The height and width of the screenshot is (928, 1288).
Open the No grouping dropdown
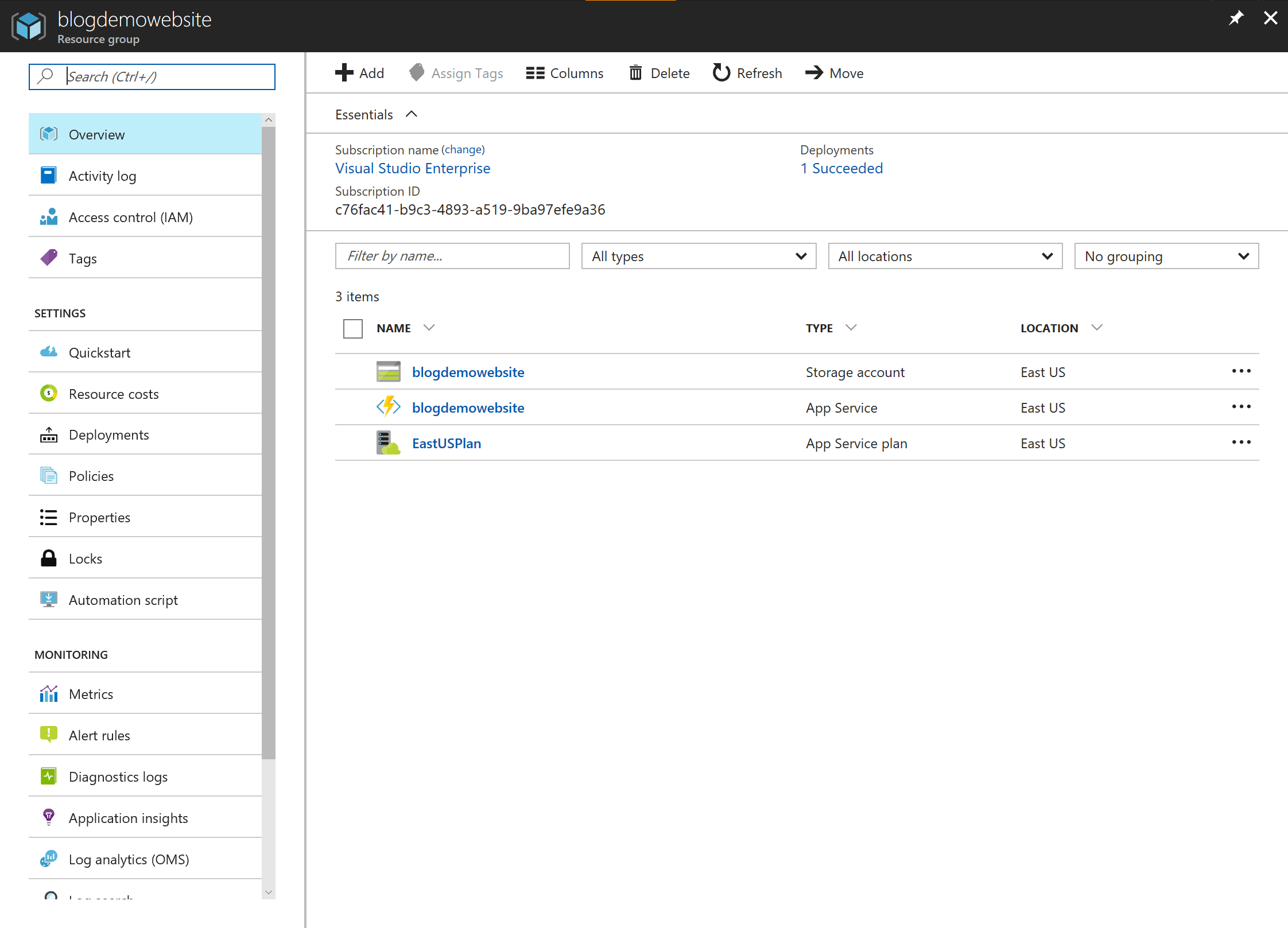click(1166, 256)
